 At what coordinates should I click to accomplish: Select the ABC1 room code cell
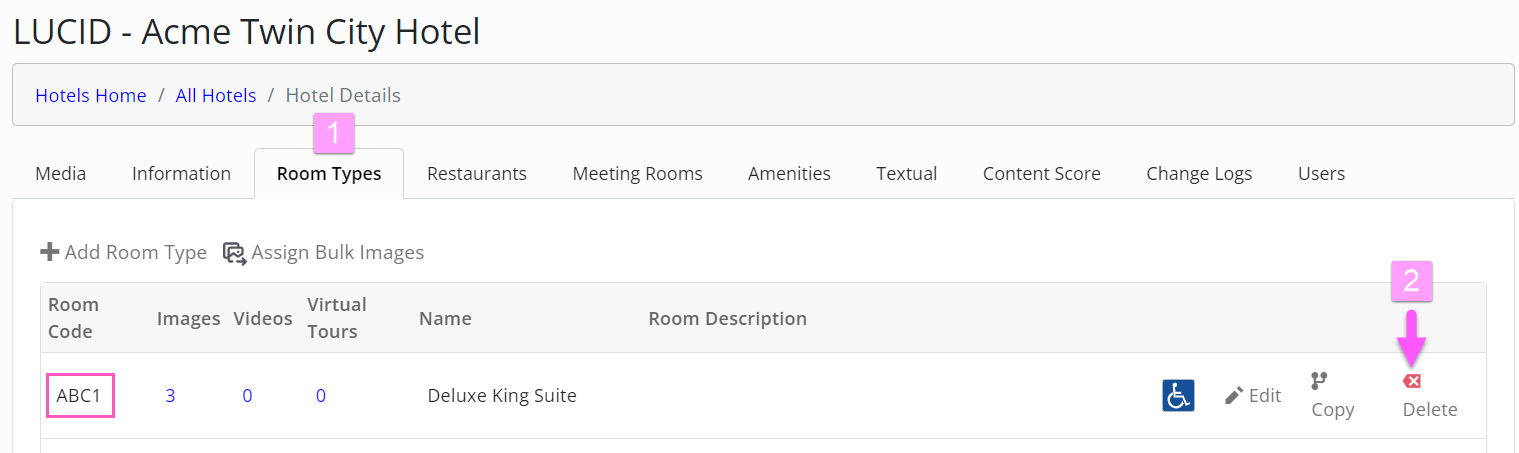coord(79,396)
